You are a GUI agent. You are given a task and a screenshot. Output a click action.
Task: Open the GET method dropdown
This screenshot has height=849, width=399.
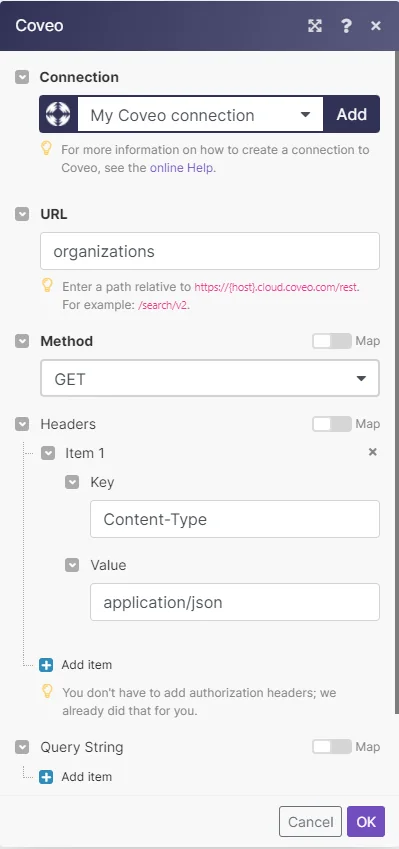click(x=210, y=378)
